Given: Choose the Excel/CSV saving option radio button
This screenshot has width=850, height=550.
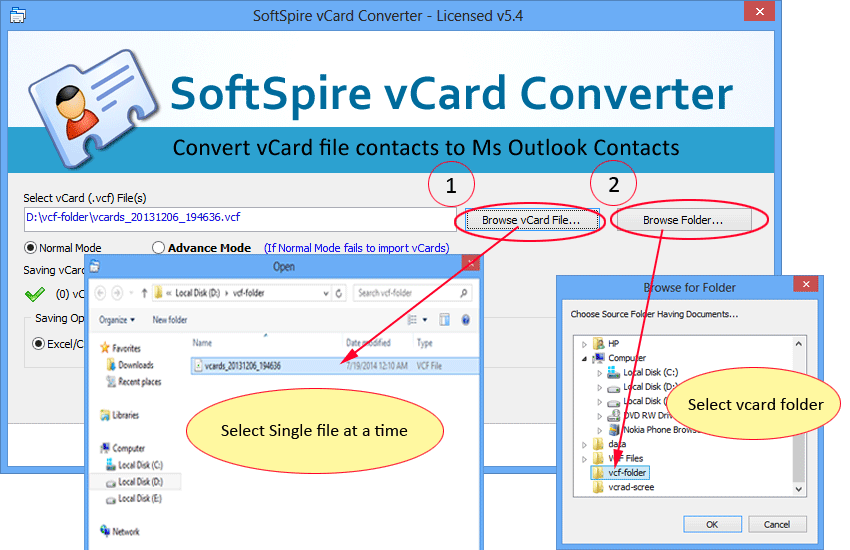Looking at the screenshot, I should [39, 343].
